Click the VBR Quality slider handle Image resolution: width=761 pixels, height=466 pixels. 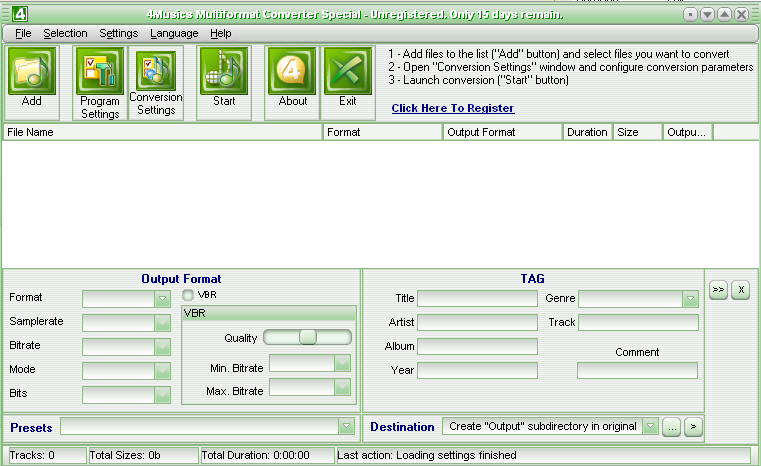coord(308,337)
